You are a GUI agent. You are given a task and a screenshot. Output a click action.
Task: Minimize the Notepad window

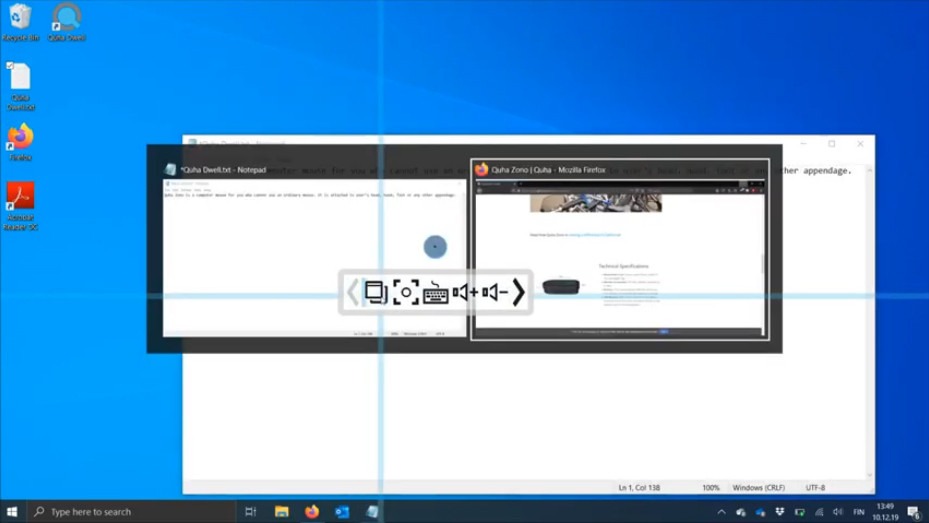tap(803, 143)
